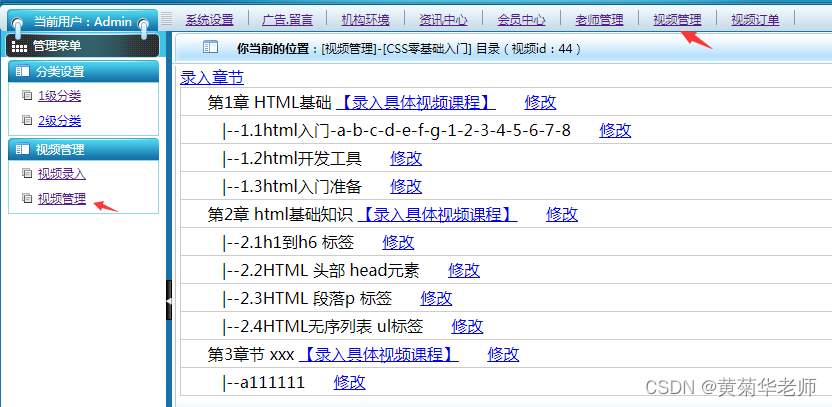Open the 会员中心 top menu
Viewport: 832px width, 407px height.
pos(521,19)
